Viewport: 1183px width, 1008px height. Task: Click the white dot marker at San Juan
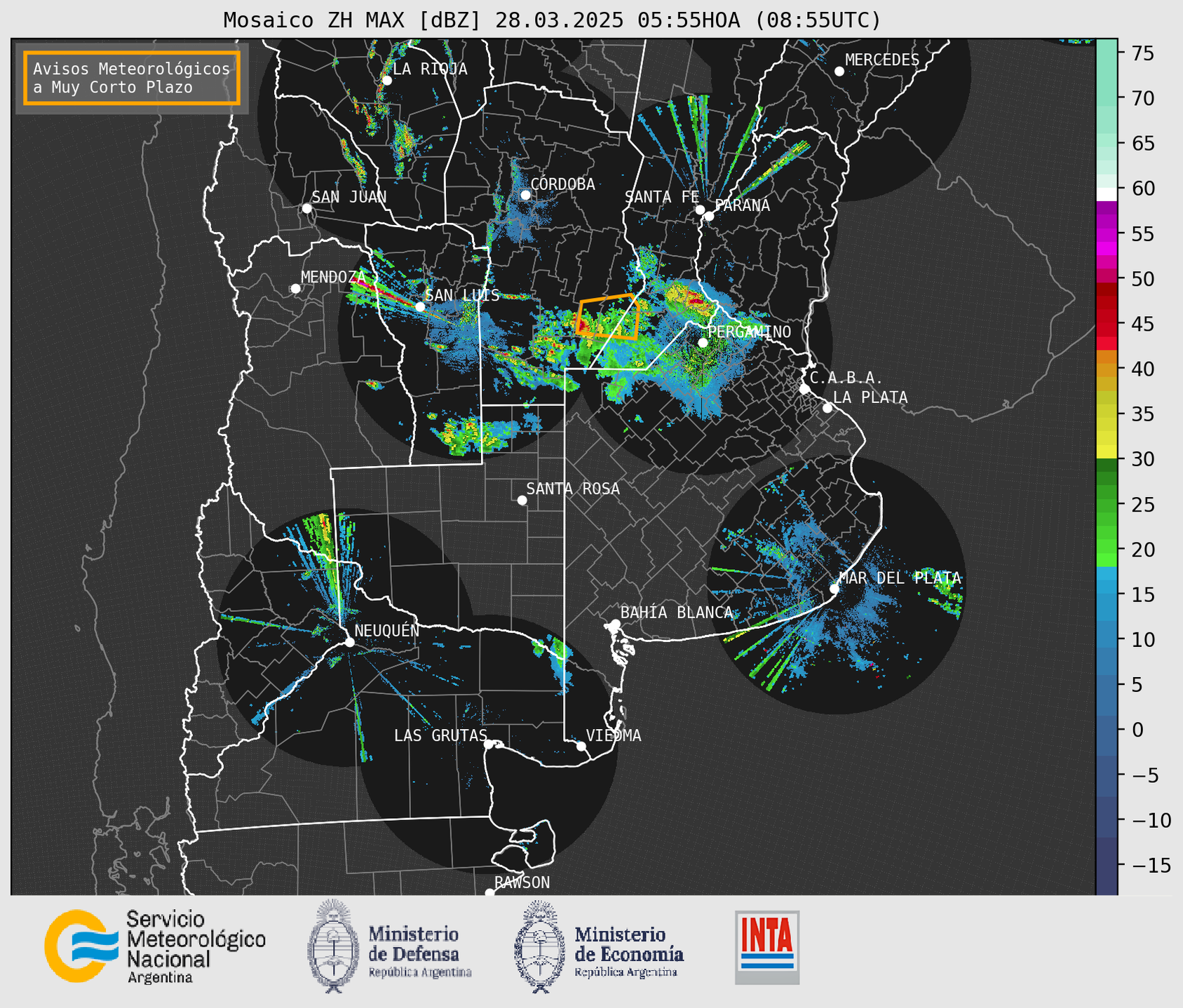tap(306, 208)
